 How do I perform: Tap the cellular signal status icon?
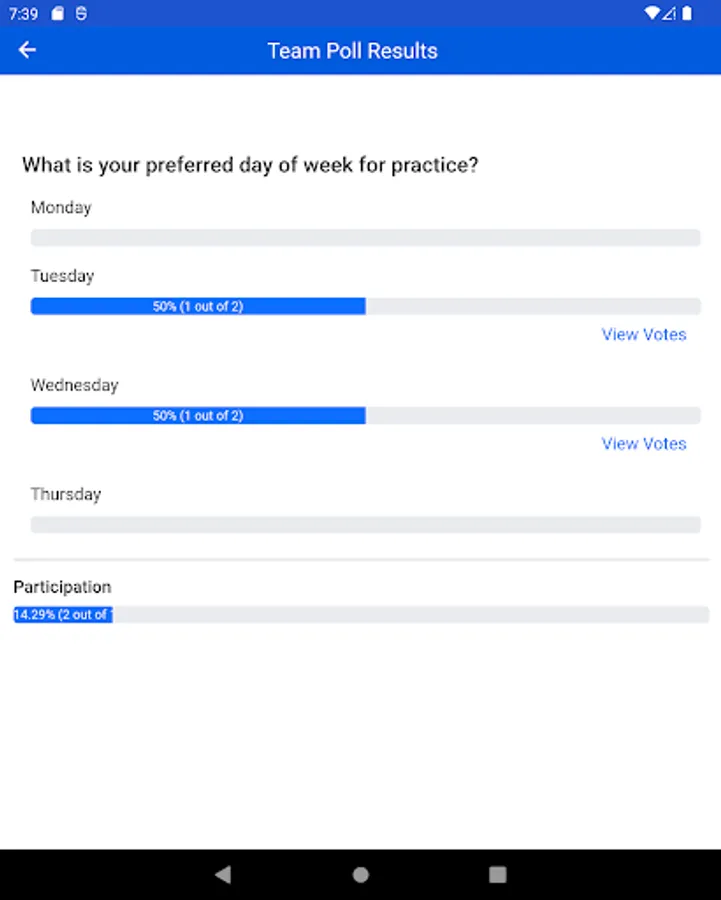[670, 14]
